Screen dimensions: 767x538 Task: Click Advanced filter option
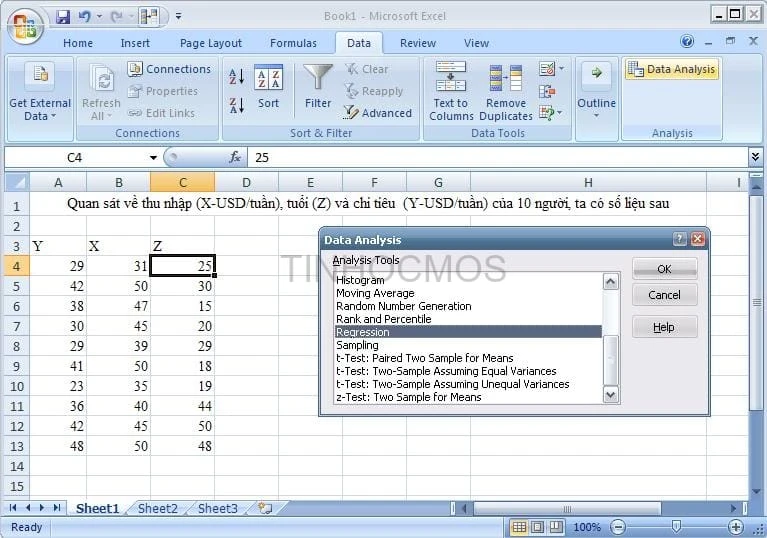[378, 113]
